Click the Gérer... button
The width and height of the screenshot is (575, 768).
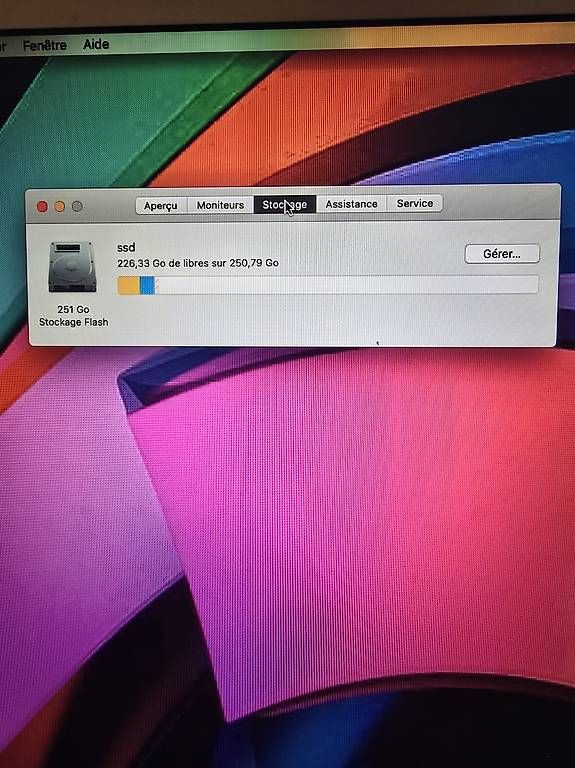(x=502, y=254)
